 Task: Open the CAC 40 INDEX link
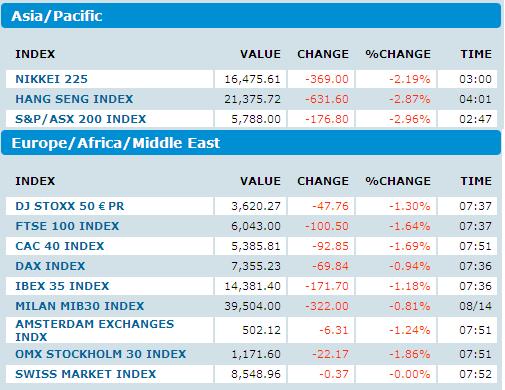click(60, 246)
